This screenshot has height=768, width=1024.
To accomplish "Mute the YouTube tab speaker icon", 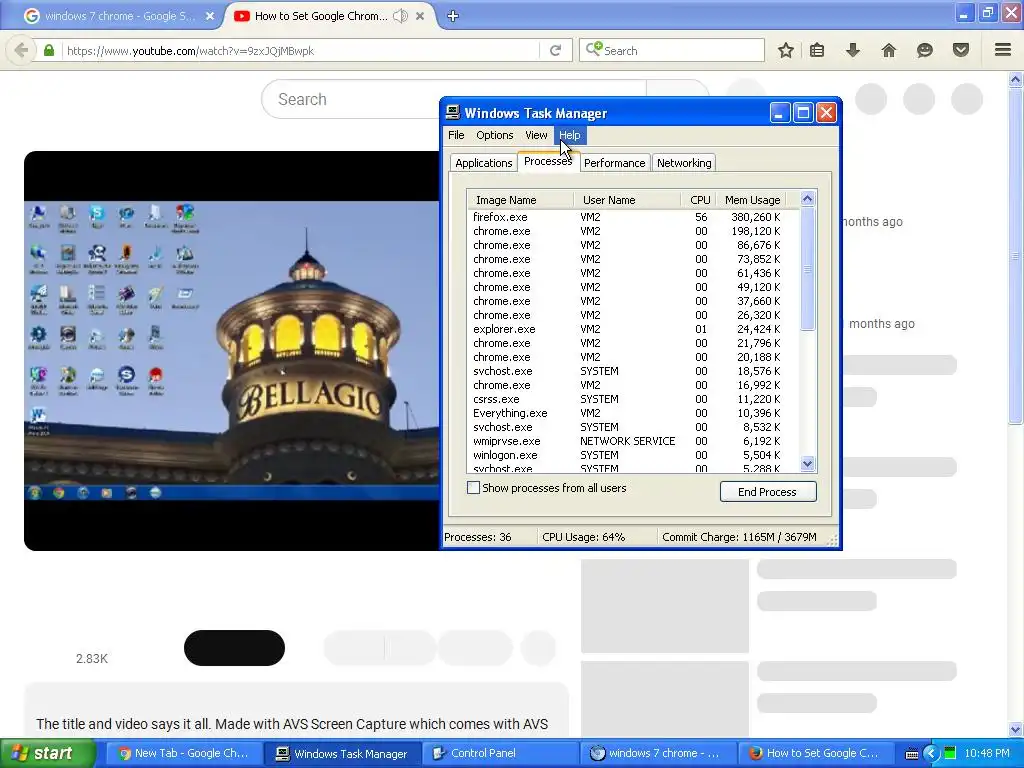I will click(x=400, y=16).
